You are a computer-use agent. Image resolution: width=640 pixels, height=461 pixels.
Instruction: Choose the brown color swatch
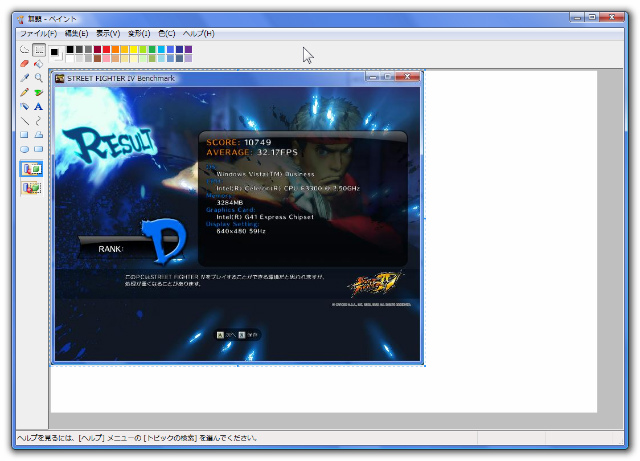tap(97, 58)
